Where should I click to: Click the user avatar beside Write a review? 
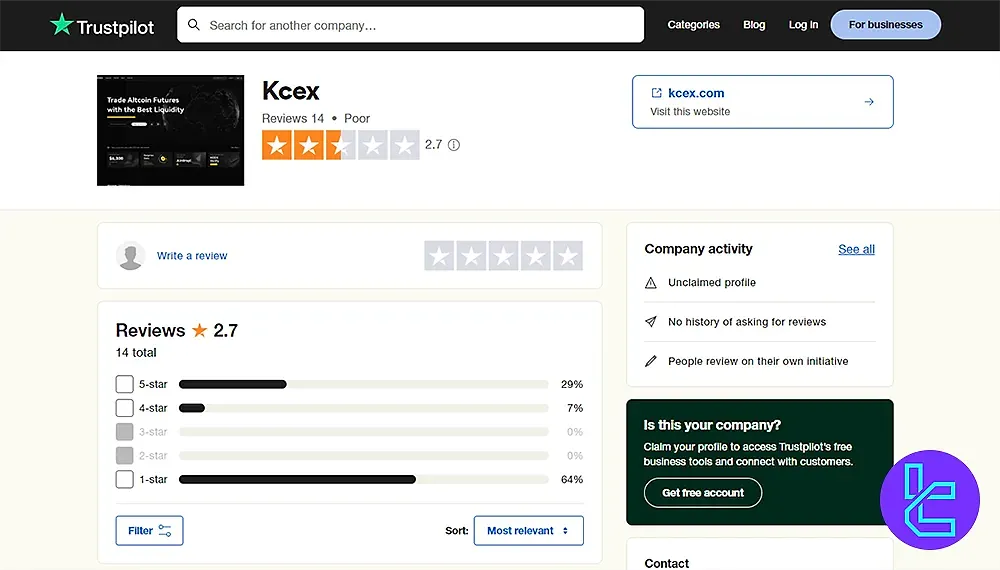coord(131,256)
